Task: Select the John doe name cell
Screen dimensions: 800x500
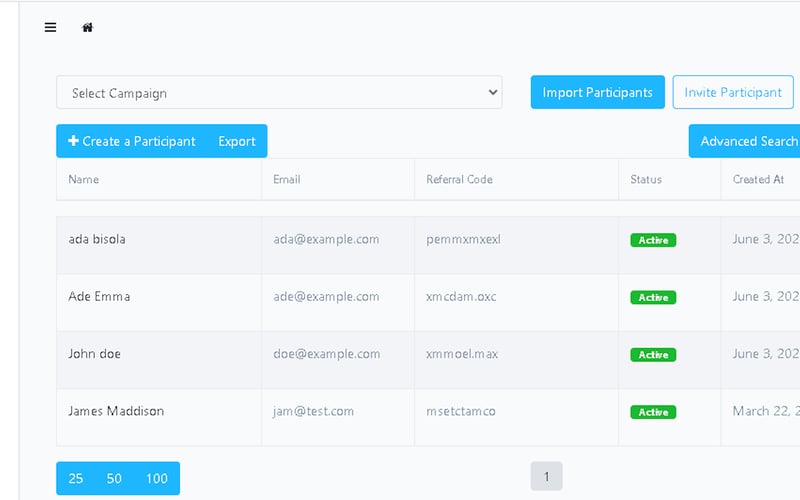Action: [159, 360]
